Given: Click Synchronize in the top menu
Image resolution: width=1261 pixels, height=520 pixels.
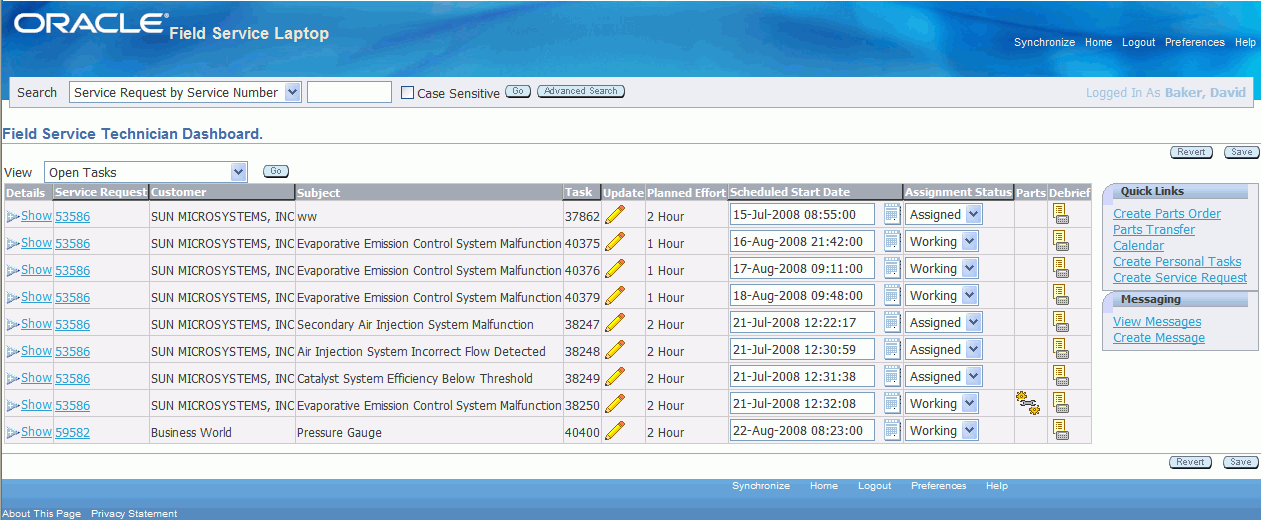Looking at the screenshot, I should 1044,42.
